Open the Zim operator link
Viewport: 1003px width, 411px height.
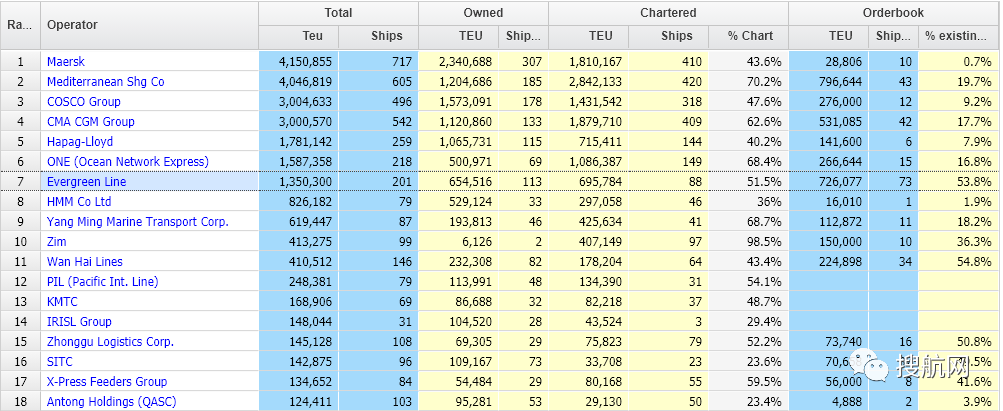click(57, 242)
